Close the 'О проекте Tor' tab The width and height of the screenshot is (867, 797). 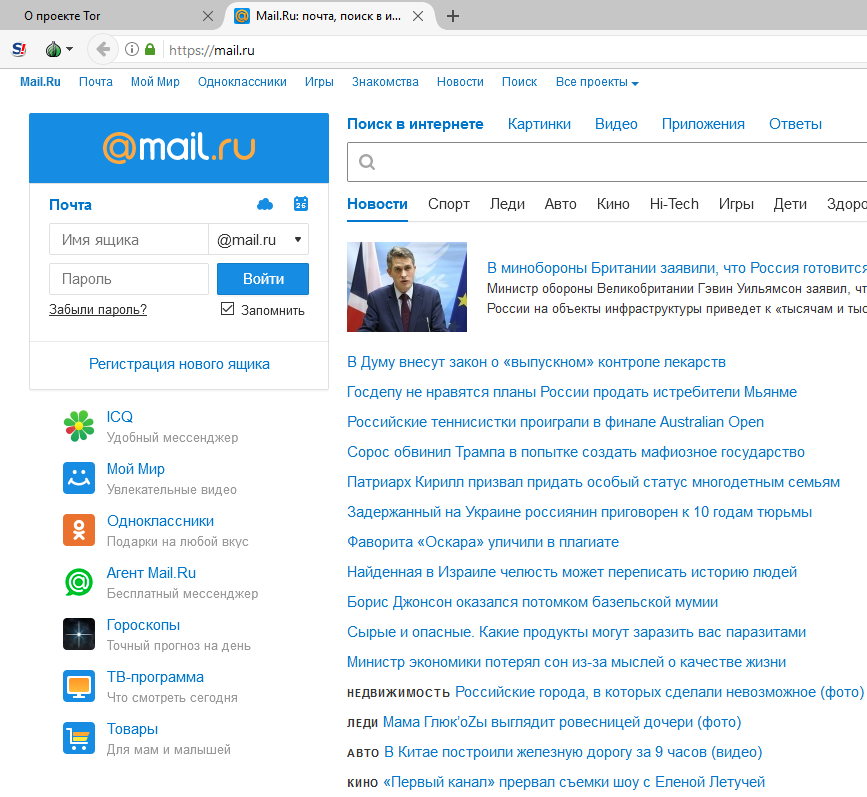point(208,16)
